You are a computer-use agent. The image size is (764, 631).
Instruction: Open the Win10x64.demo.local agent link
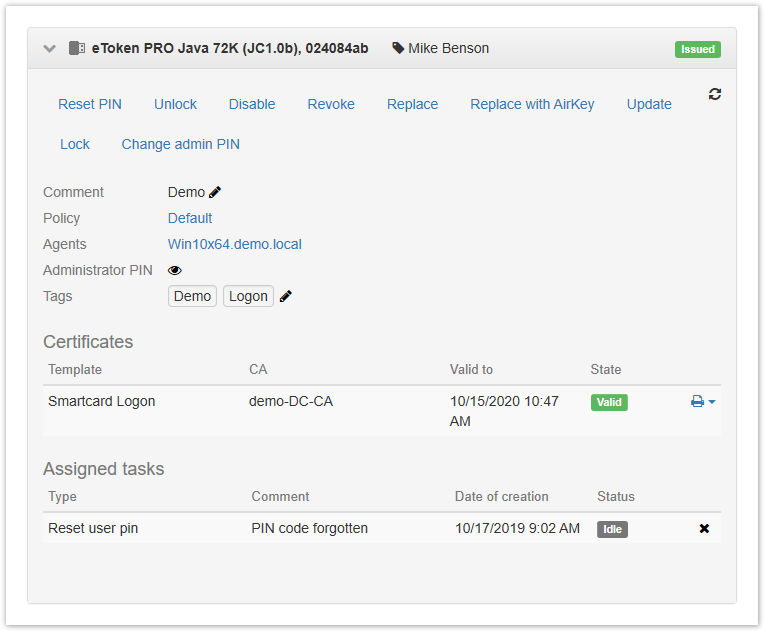pyautogui.click(x=235, y=244)
